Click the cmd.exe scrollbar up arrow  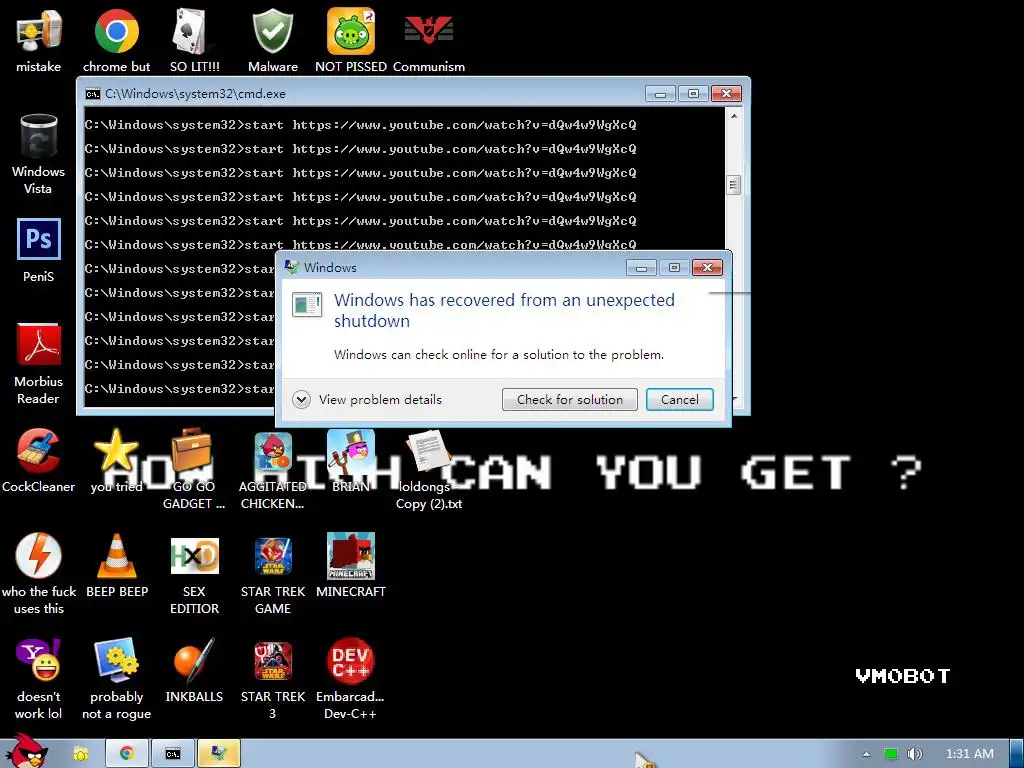pyautogui.click(x=733, y=116)
